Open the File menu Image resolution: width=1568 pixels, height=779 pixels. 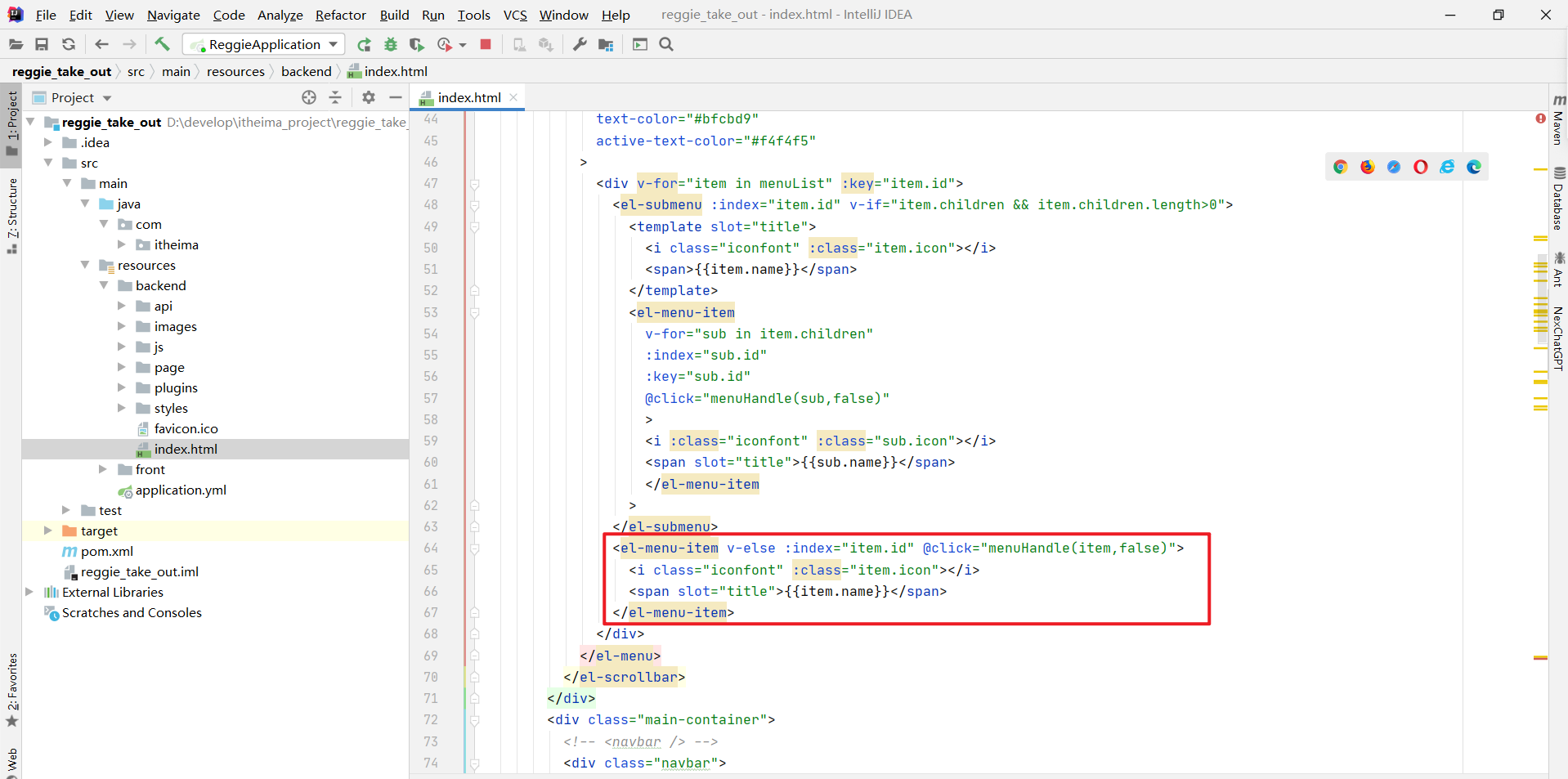[46, 15]
